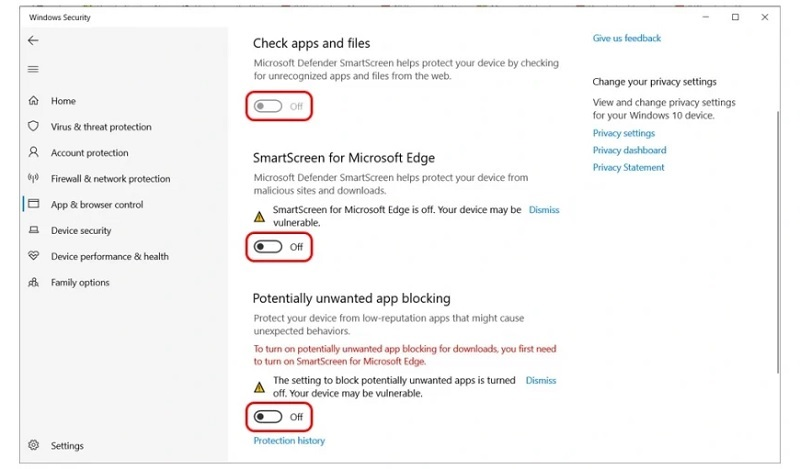
Task: Click the Device security icon
Action: [33, 231]
